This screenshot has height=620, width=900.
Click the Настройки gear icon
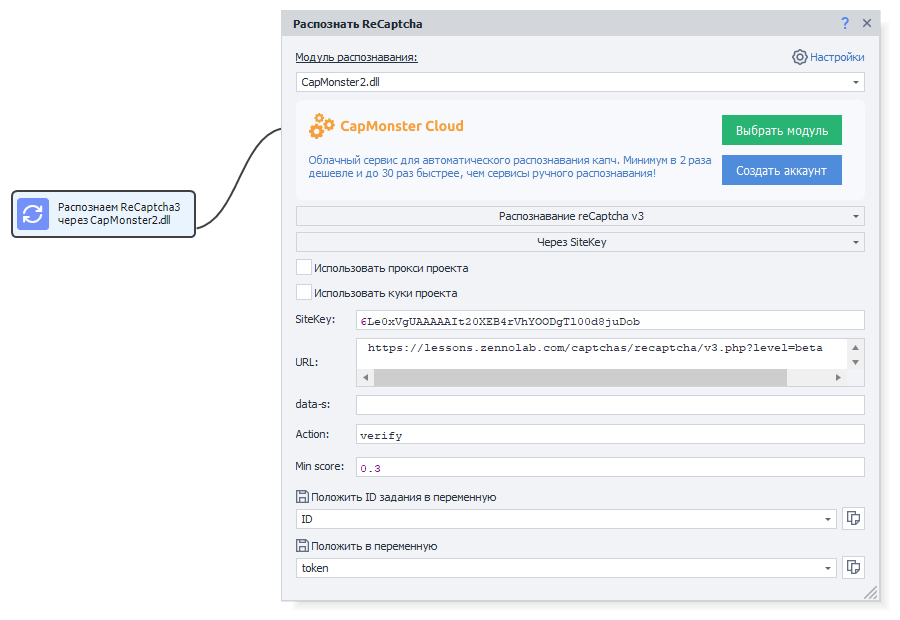(799, 57)
